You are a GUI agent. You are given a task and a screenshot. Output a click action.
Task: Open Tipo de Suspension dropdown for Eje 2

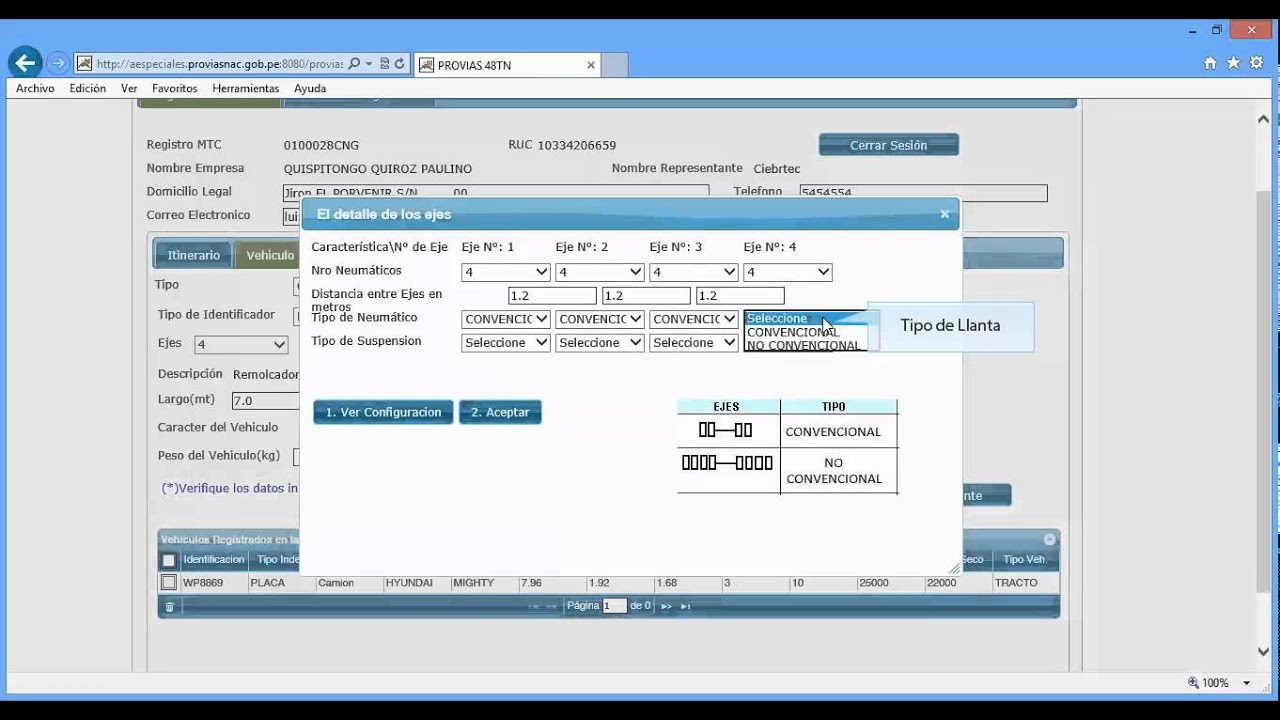point(600,342)
